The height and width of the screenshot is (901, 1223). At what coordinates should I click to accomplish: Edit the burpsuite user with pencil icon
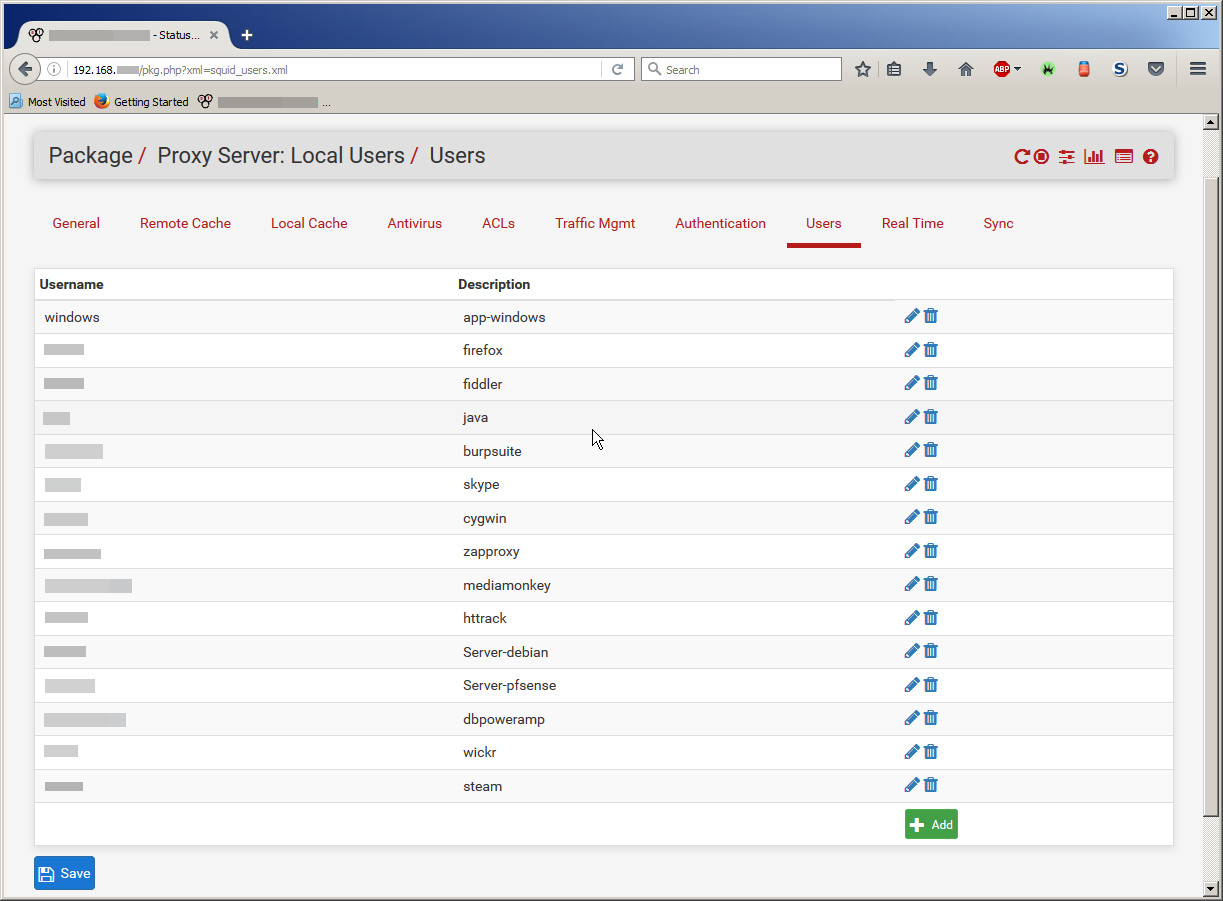coord(912,450)
